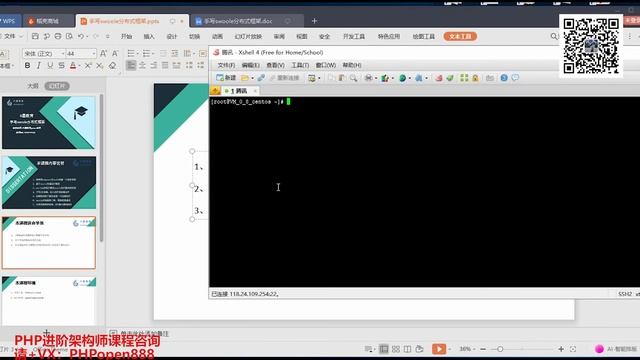Open the 幻灯片放映 ribbon tab
This screenshot has height=360, width=640.
tap(248, 36)
